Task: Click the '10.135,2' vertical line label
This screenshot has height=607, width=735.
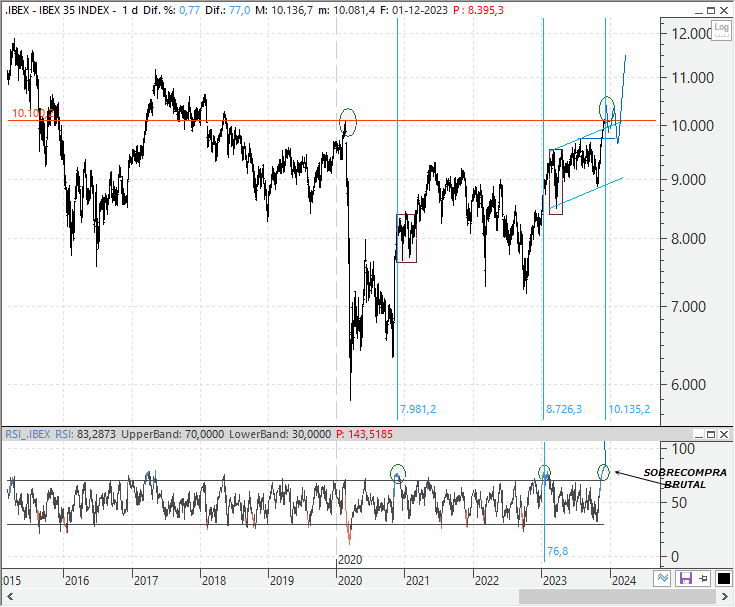Action: pos(629,409)
